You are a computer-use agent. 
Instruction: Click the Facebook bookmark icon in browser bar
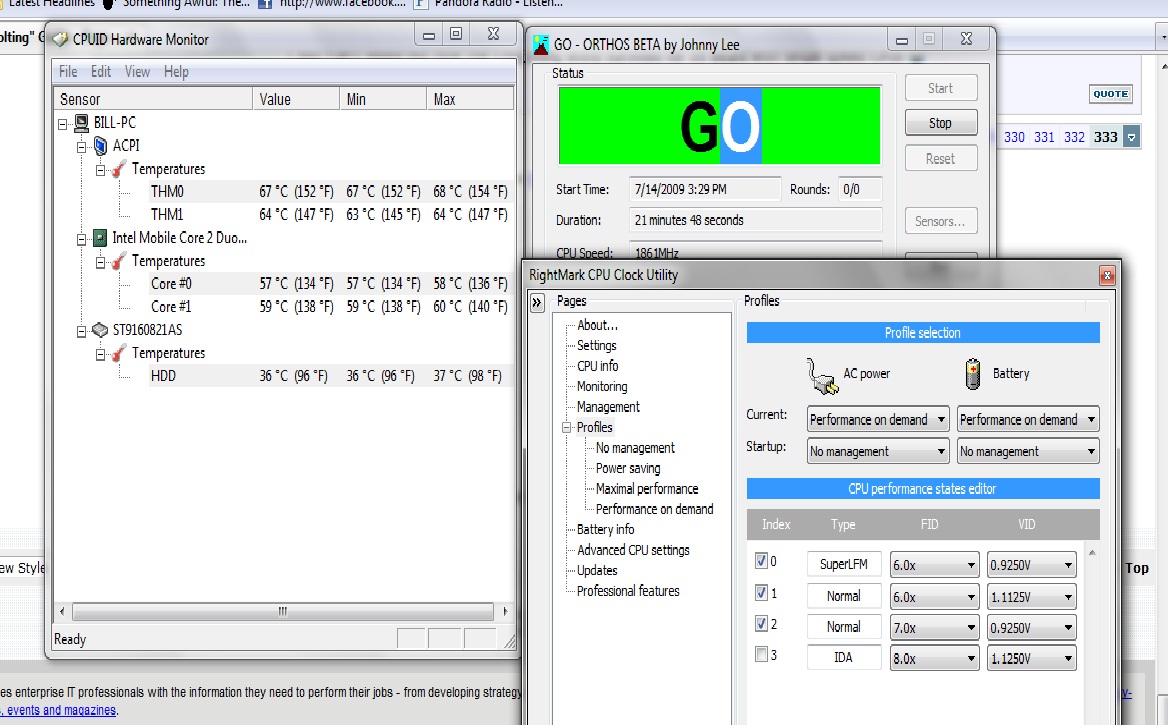coord(264,4)
